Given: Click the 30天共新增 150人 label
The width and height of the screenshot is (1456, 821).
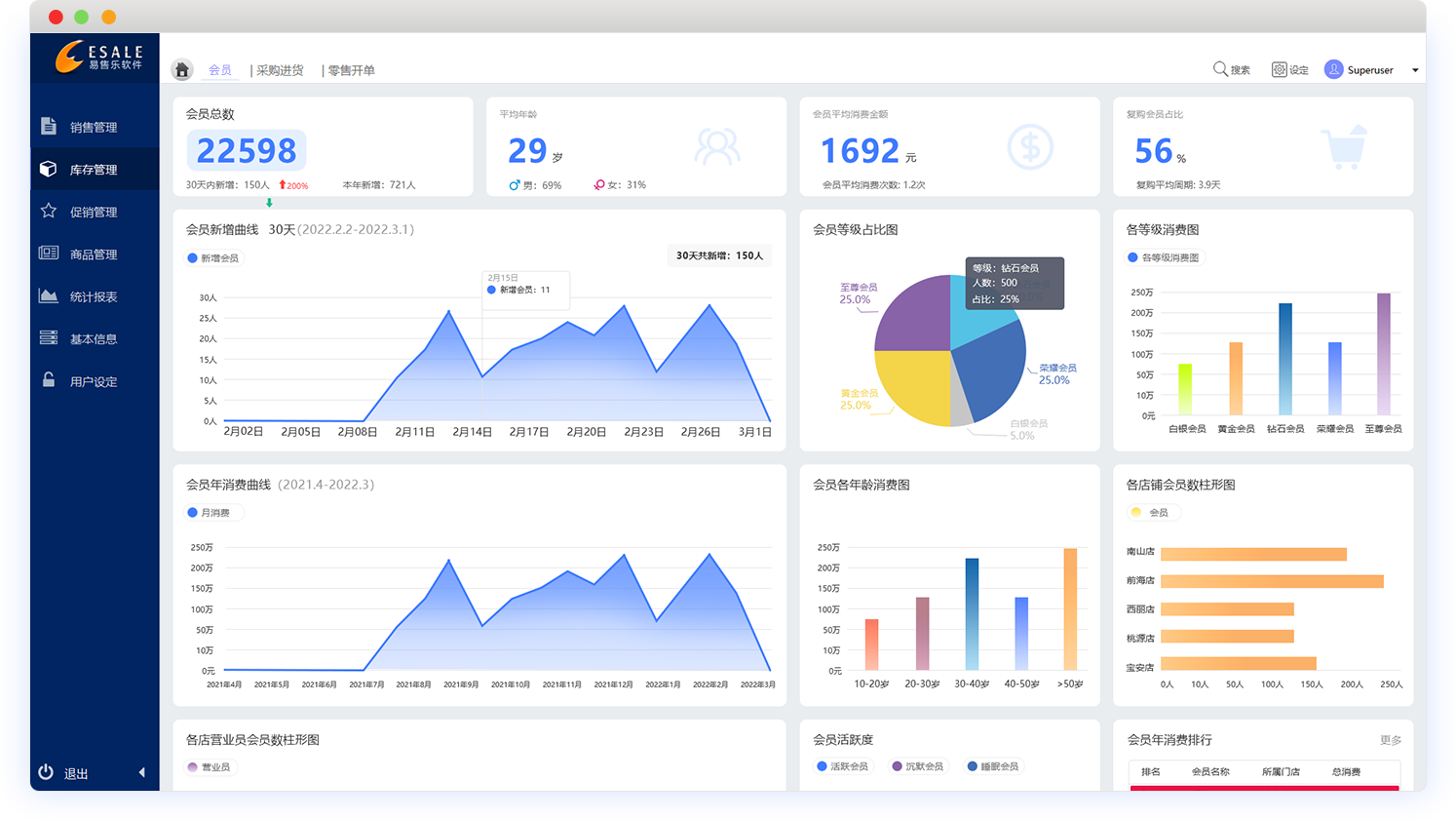Looking at the screenshot, I should click(x=719, y=255).
